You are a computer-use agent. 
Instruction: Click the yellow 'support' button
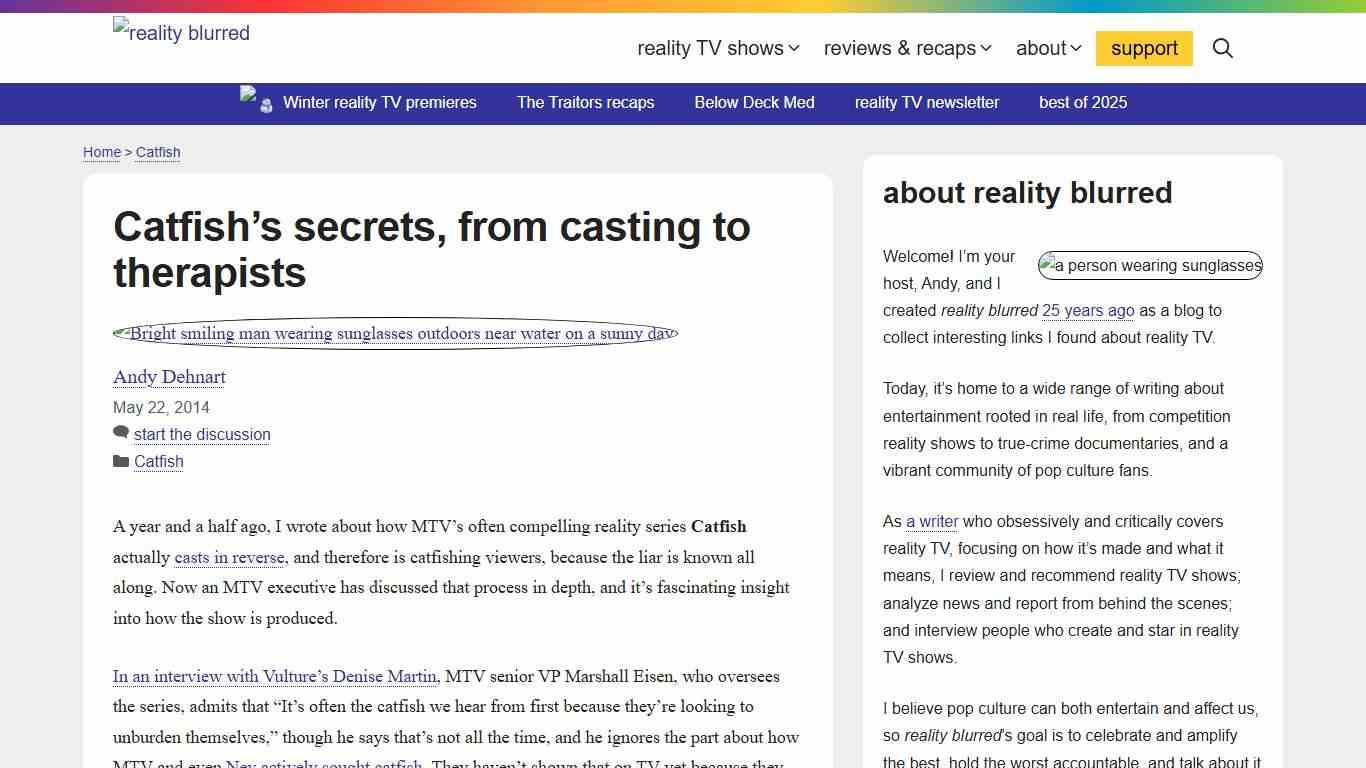[x=1143, y=48]
